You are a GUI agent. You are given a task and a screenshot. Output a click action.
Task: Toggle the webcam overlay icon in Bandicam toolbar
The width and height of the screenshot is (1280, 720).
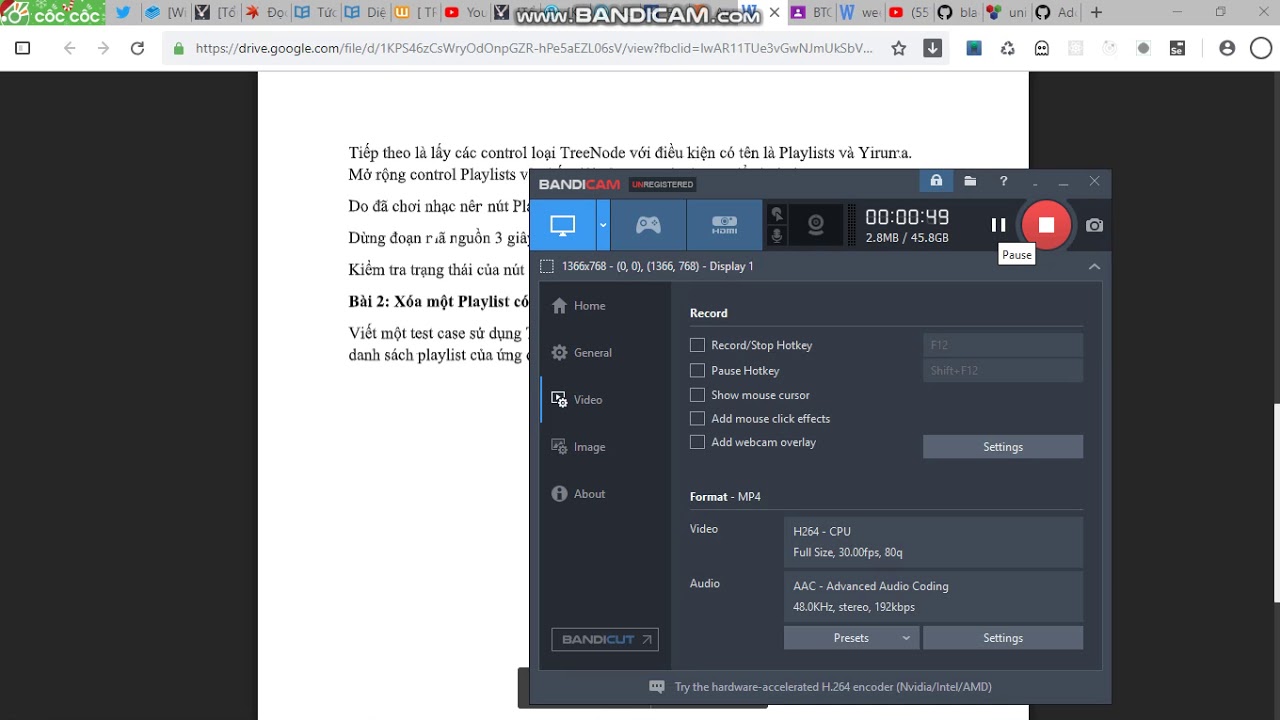pyautogui.click(x=816, y=225)
